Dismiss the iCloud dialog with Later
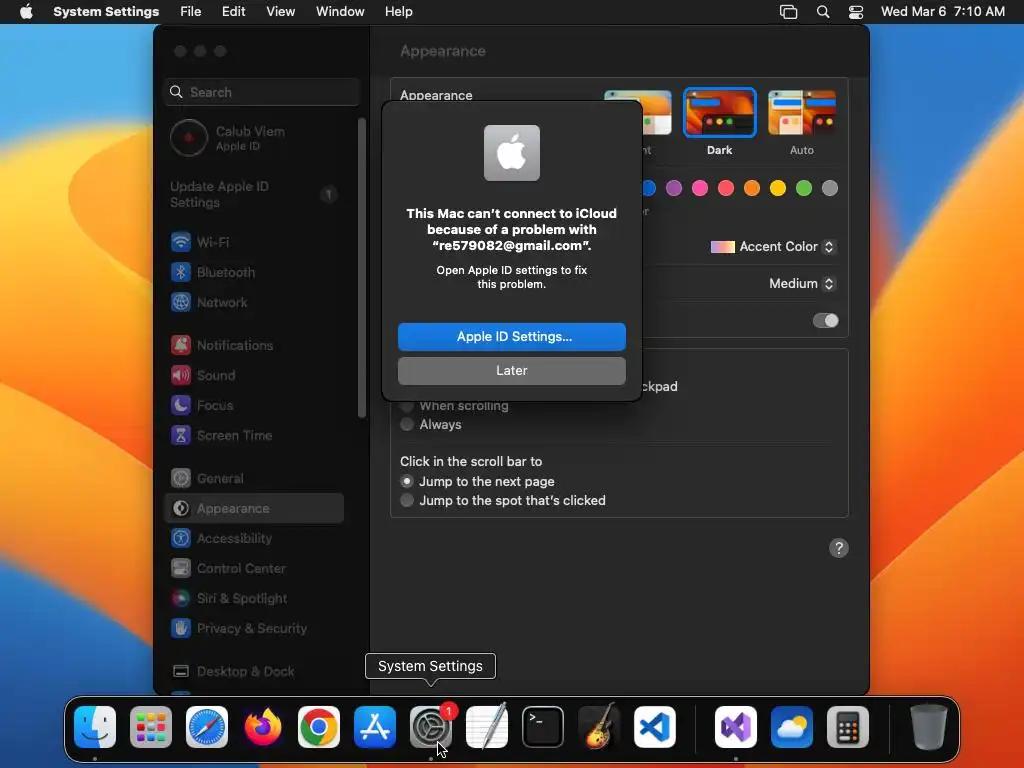Viewport: 1024px width, 768px height. [x=511, y=370]
